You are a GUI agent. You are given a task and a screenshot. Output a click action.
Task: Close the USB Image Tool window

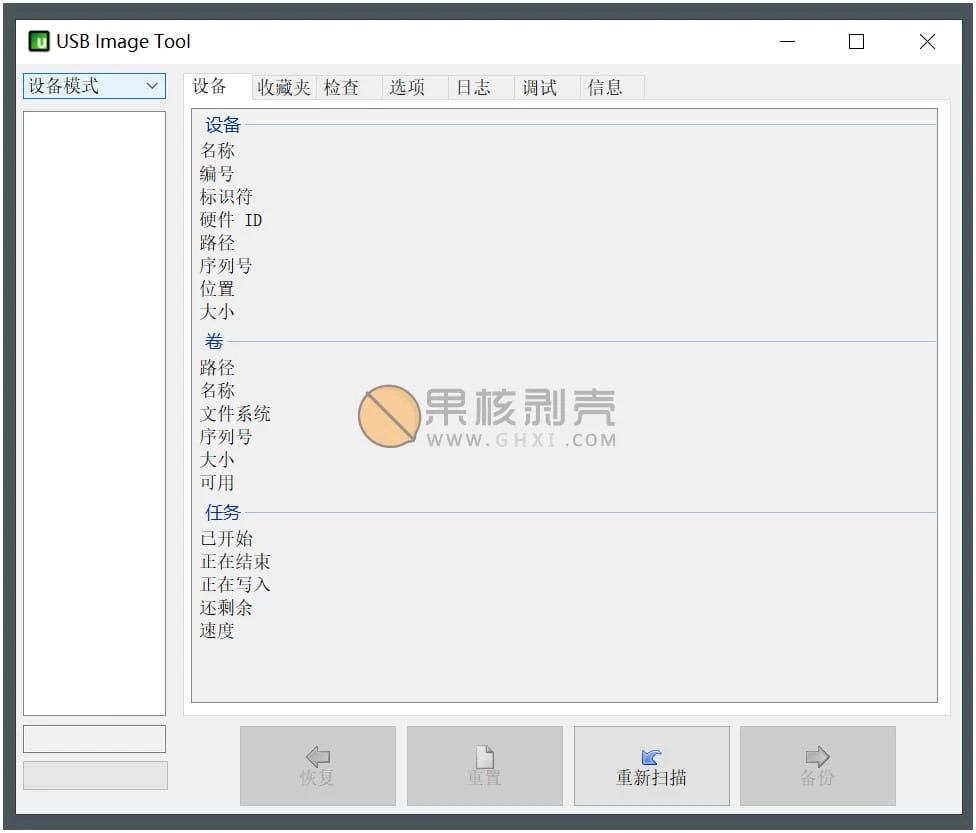click(927, 42)
